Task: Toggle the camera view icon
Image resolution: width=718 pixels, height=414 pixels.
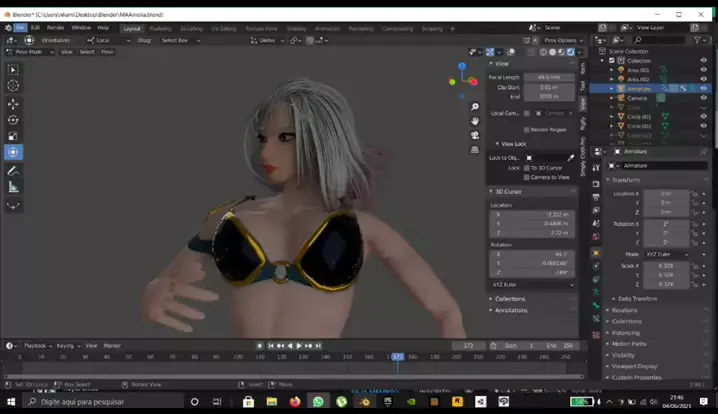Action: (475, 135)
